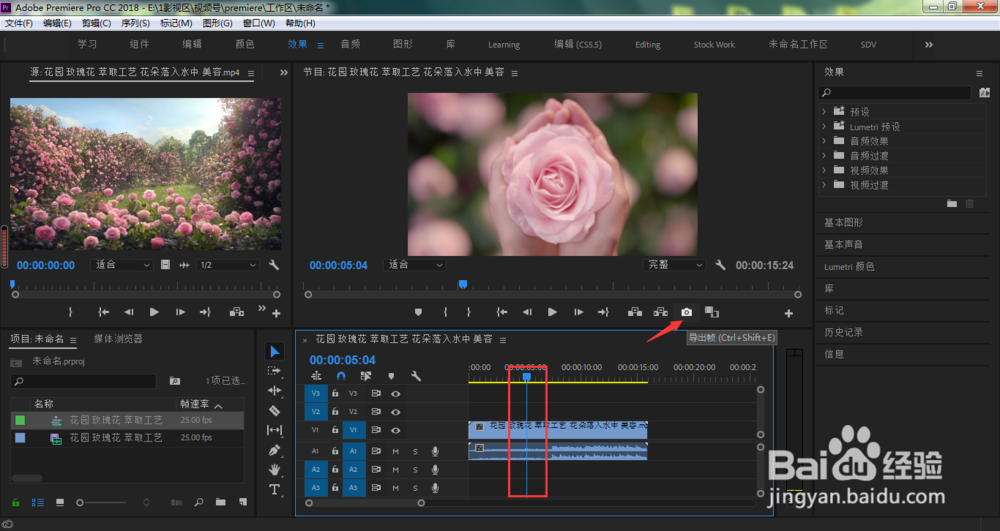Expand the 视频效果 folder

click(x=824, y=170)
